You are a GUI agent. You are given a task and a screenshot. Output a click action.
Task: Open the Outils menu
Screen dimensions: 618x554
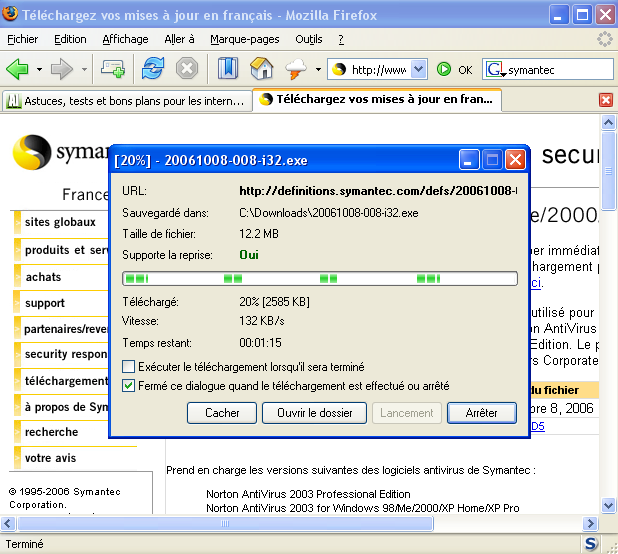click(x=309, y=39)
